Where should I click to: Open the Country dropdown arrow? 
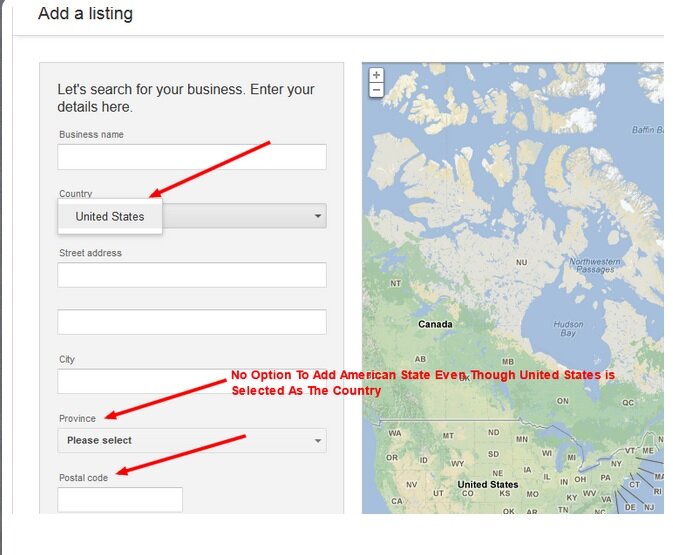click(318, 216)
